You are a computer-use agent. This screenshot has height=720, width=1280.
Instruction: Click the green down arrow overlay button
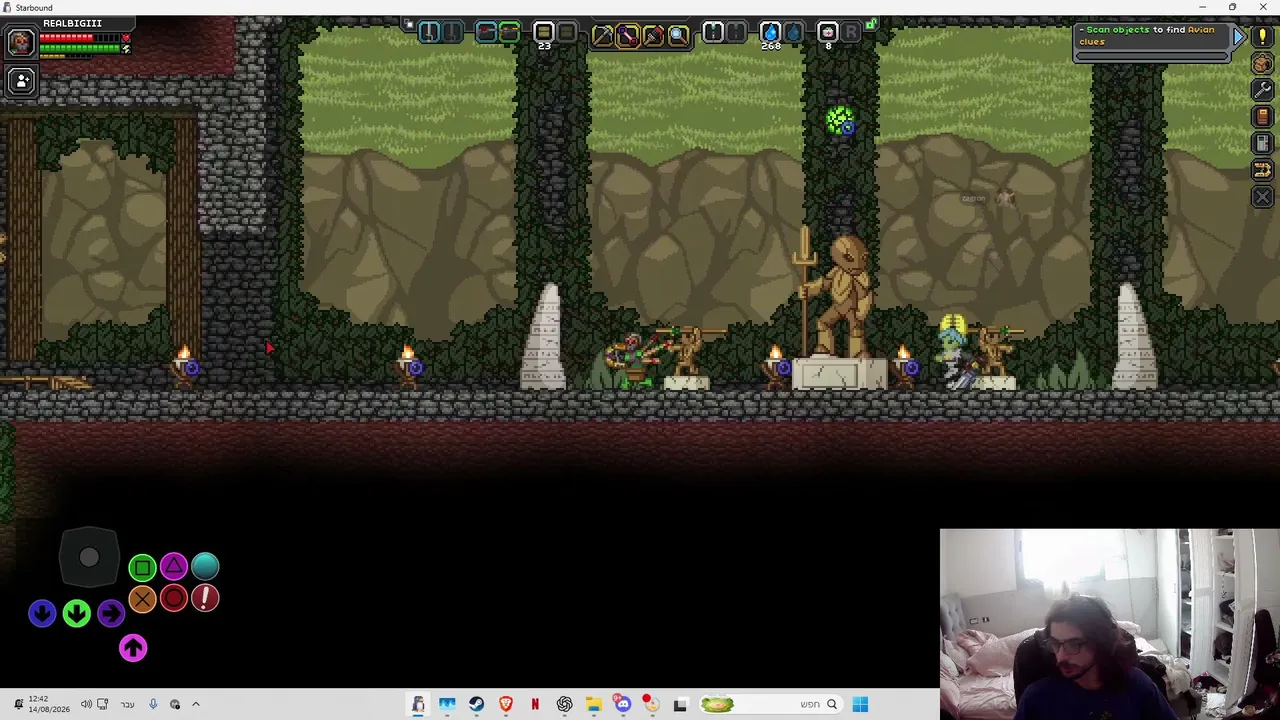click(77, 613)
